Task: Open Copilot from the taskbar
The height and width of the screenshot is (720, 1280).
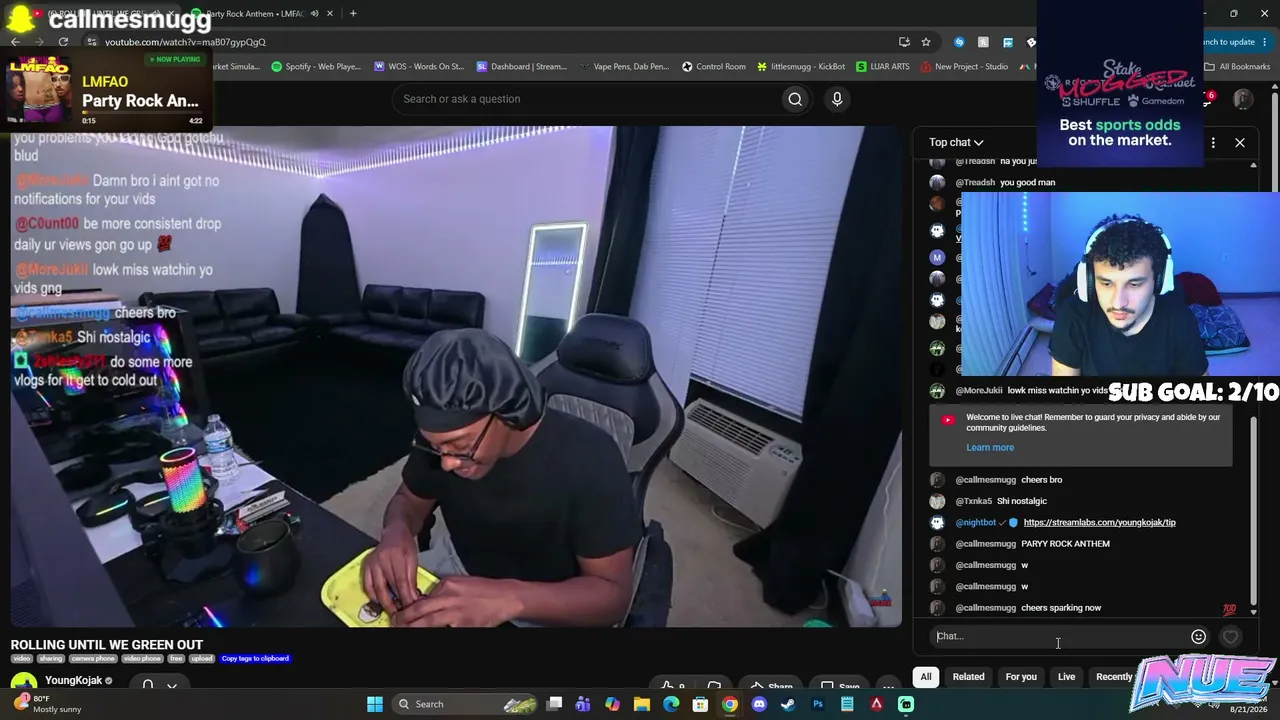Action: pyautogui.click(x=613, y=704)
